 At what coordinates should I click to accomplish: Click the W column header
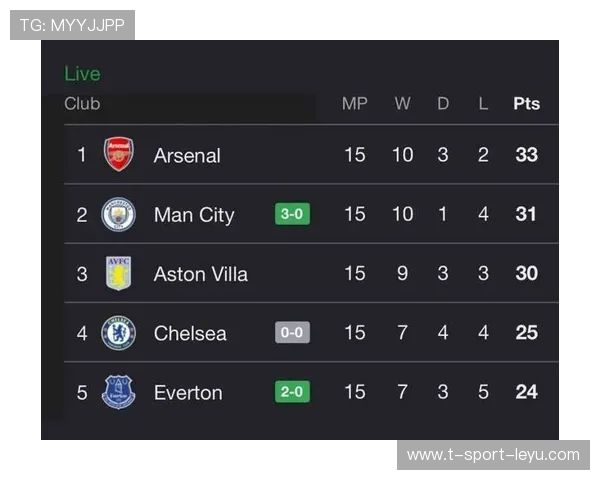click(402, 104)
